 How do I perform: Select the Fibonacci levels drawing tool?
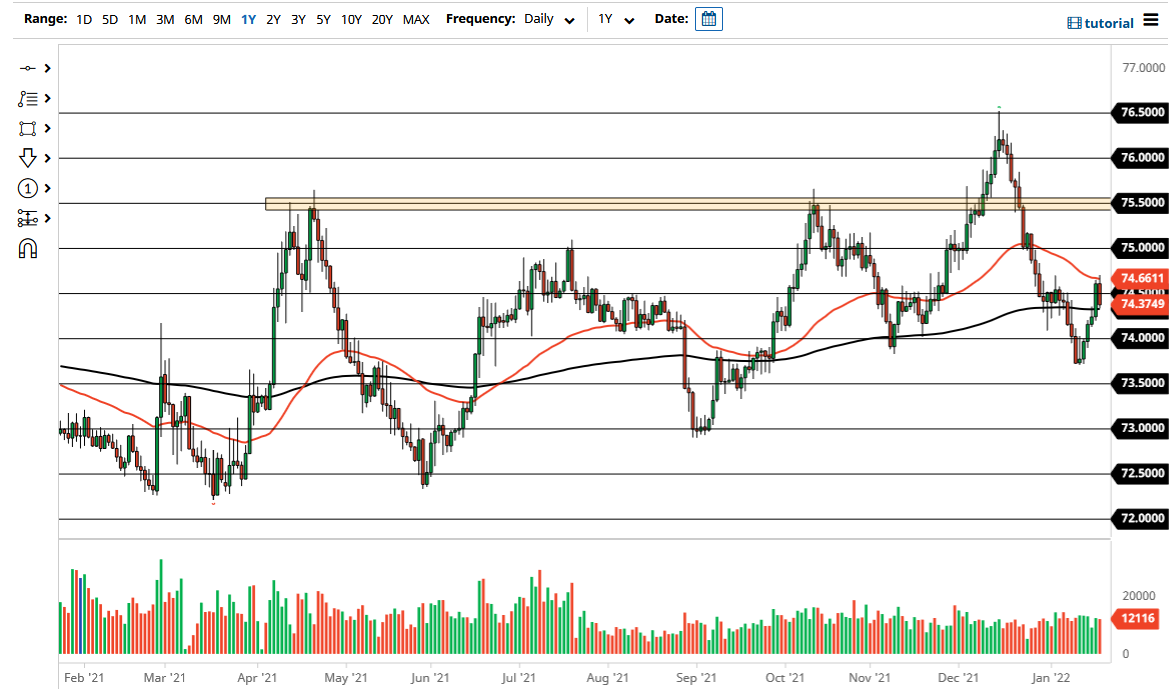click(27, 98)
